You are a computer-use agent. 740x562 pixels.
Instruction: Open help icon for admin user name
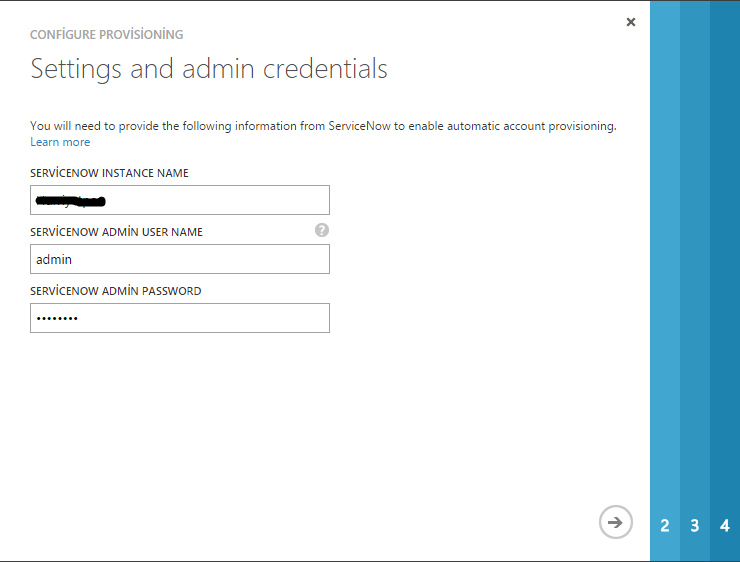pos(322,230)
